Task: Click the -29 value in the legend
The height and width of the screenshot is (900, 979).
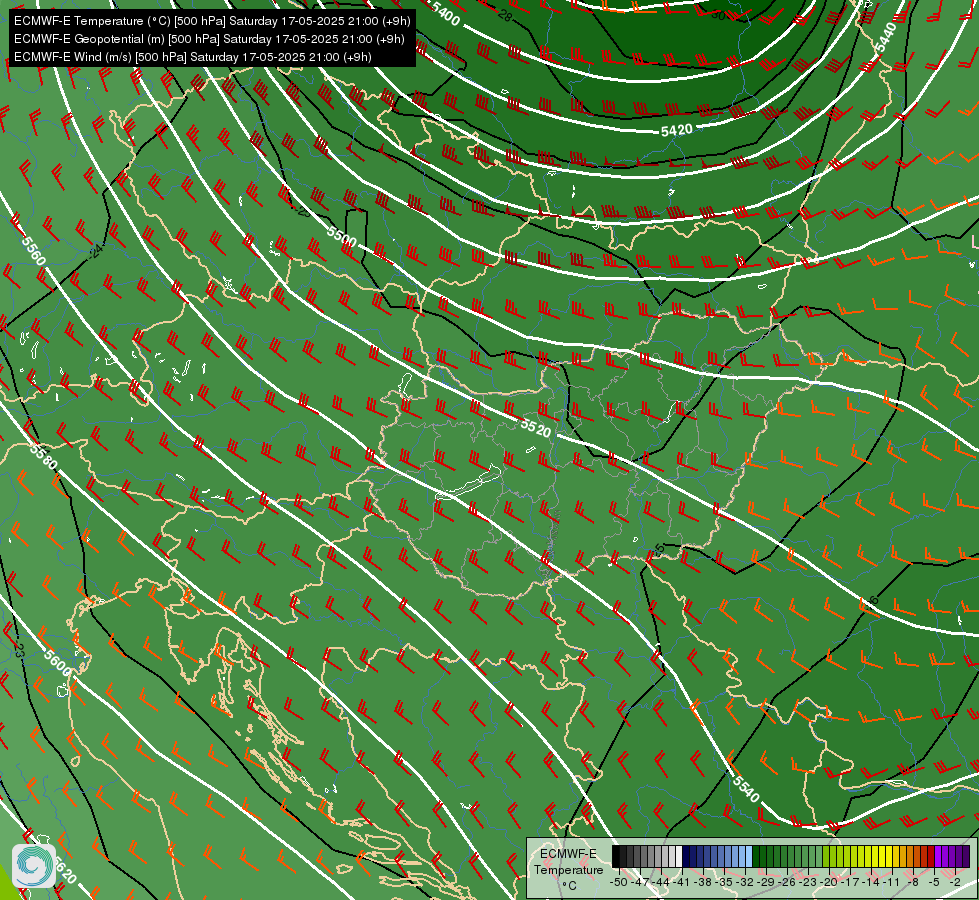Action: tap(765, 882)
